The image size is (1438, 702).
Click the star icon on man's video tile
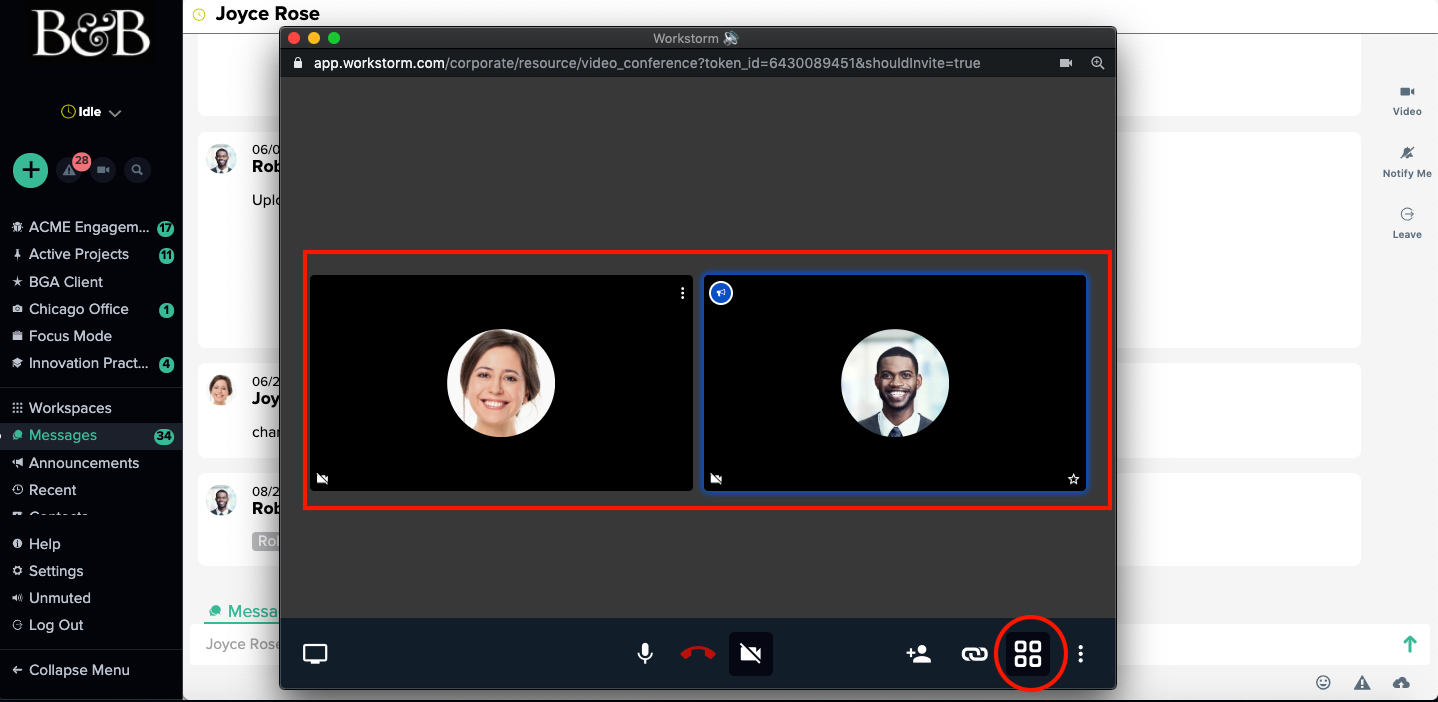click(x=1074, y=479)
